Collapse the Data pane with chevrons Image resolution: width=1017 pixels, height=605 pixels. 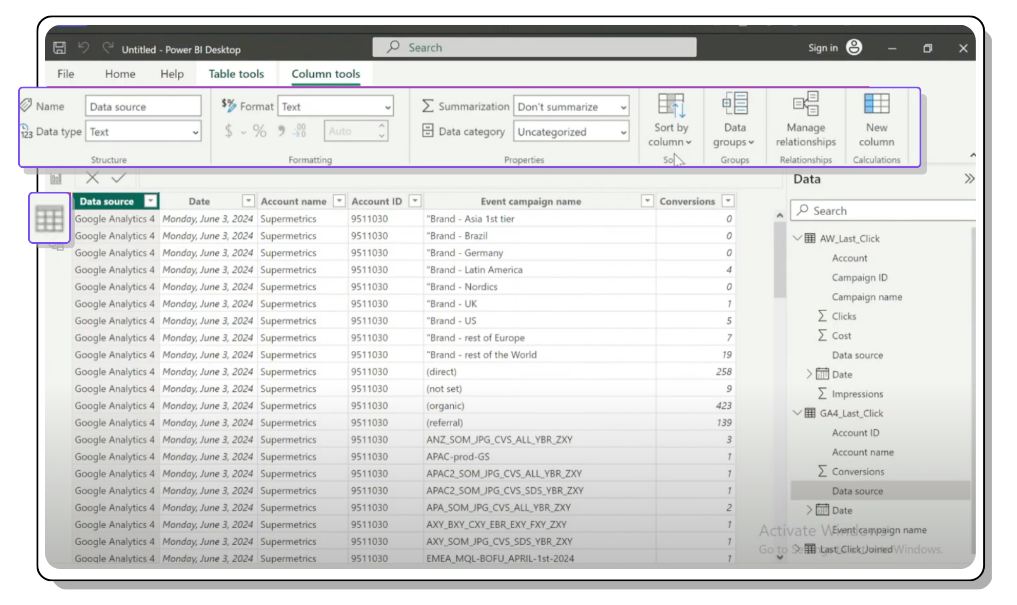(968, 179)
